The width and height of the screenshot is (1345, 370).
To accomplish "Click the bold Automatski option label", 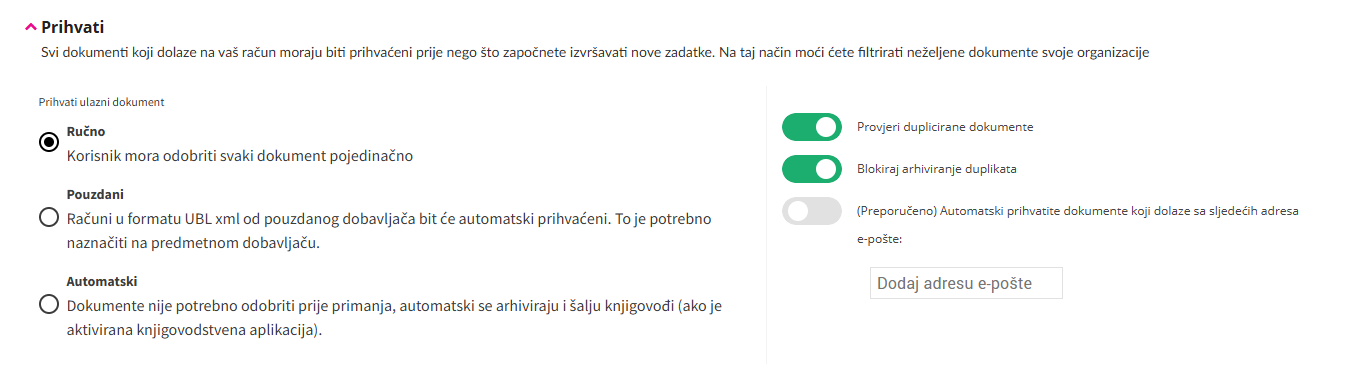I will coord(101,281).
